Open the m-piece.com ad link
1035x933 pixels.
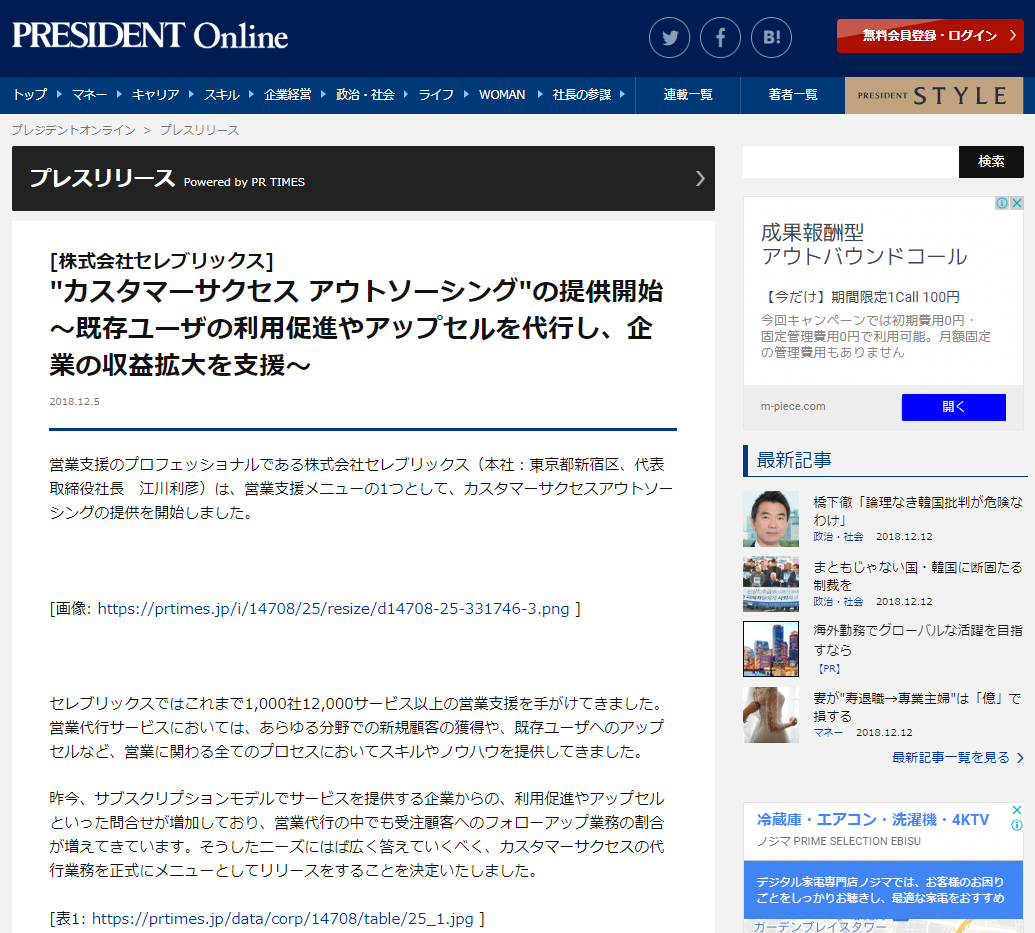tap(793, 406)
